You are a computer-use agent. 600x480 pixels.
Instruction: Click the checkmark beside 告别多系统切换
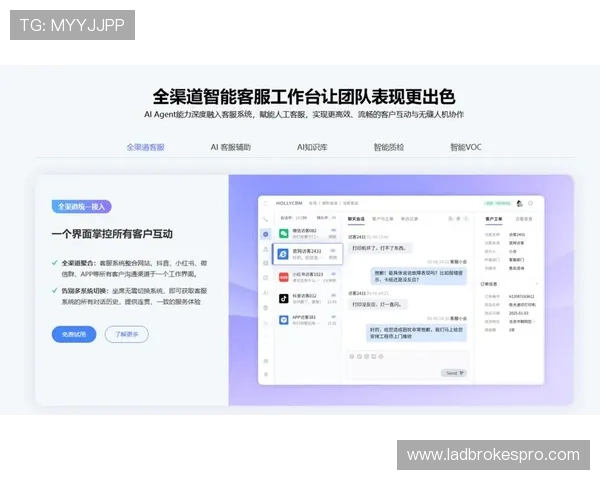[54, 291]
